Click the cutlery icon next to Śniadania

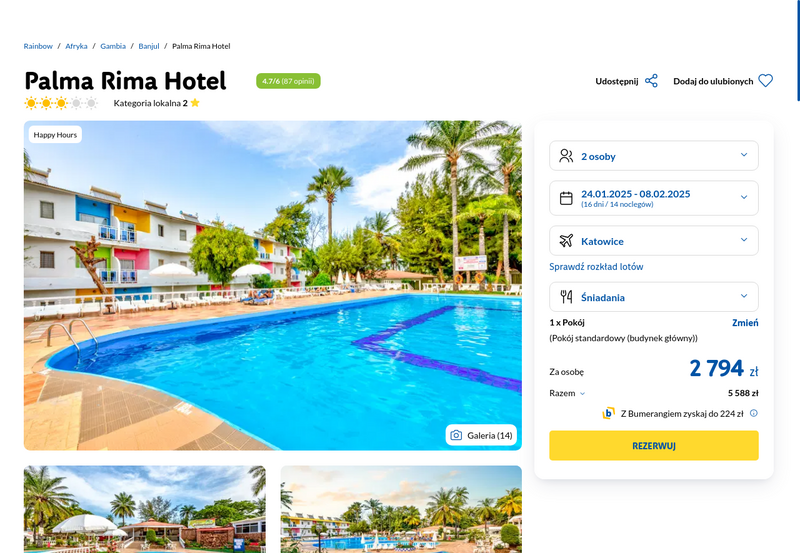click(566, 296)
